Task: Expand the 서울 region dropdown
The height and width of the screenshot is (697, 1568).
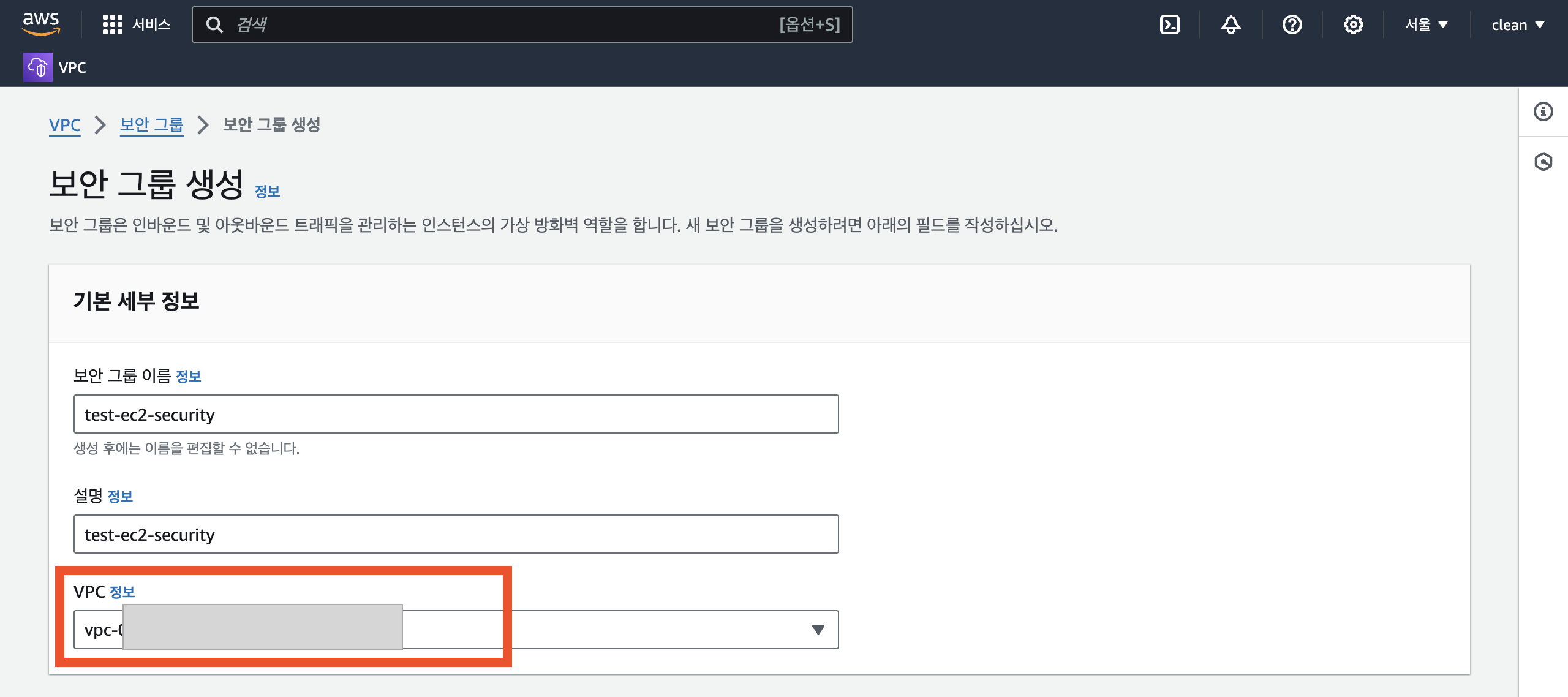Action: coord(1426,24)
